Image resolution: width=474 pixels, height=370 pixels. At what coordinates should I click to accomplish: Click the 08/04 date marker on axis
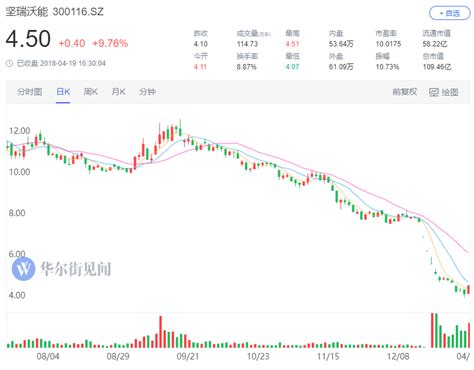(x=48, y=356)
